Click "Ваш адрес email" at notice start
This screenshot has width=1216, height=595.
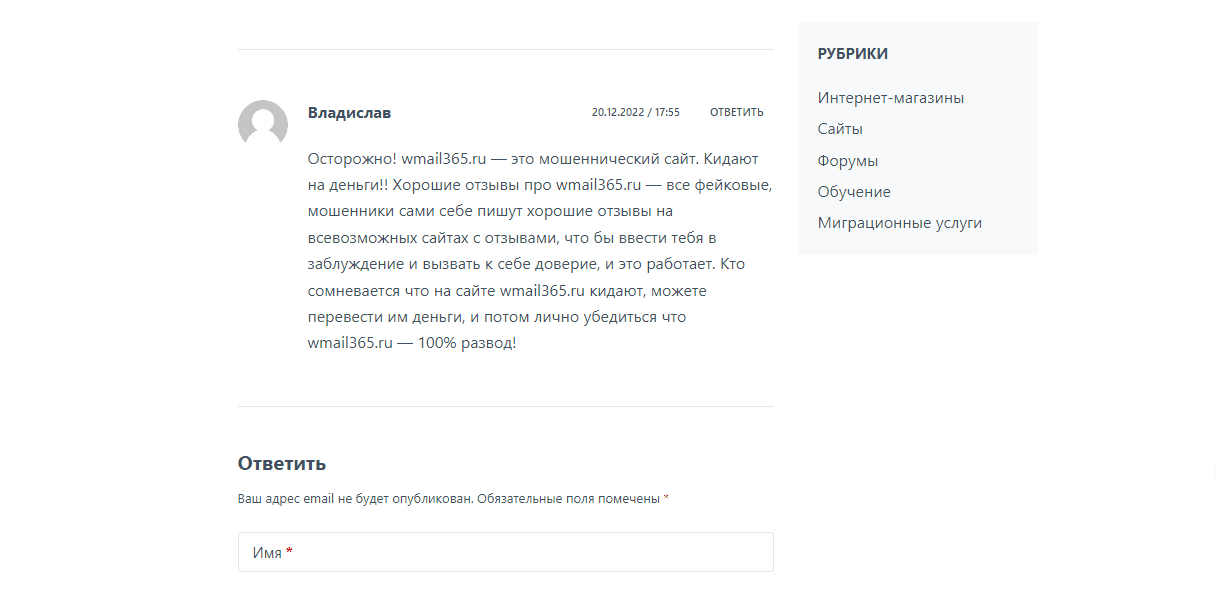[x=284, y=498]
